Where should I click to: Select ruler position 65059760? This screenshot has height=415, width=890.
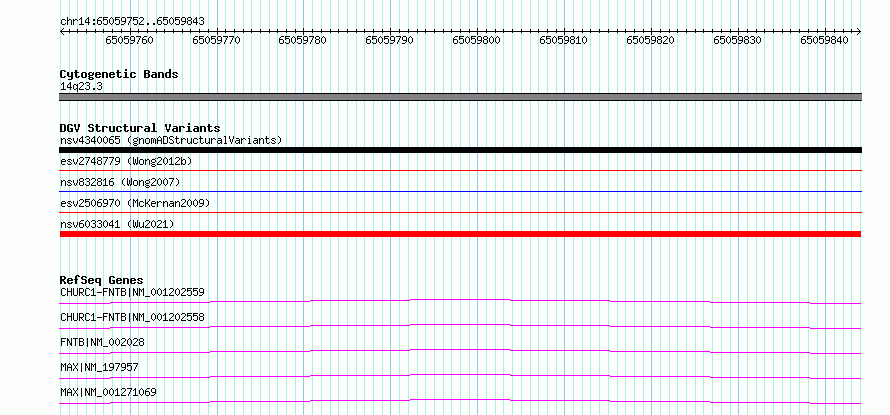pos(129,40)
